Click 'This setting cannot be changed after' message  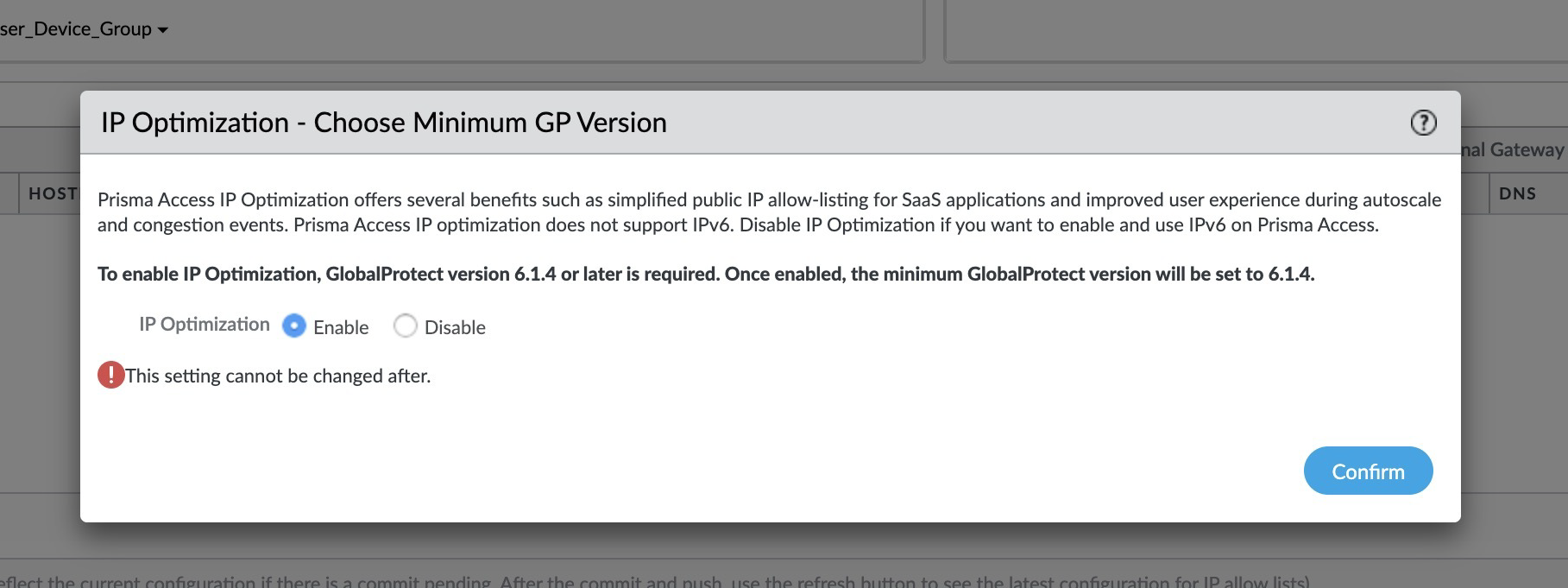[x=278, y=376]
